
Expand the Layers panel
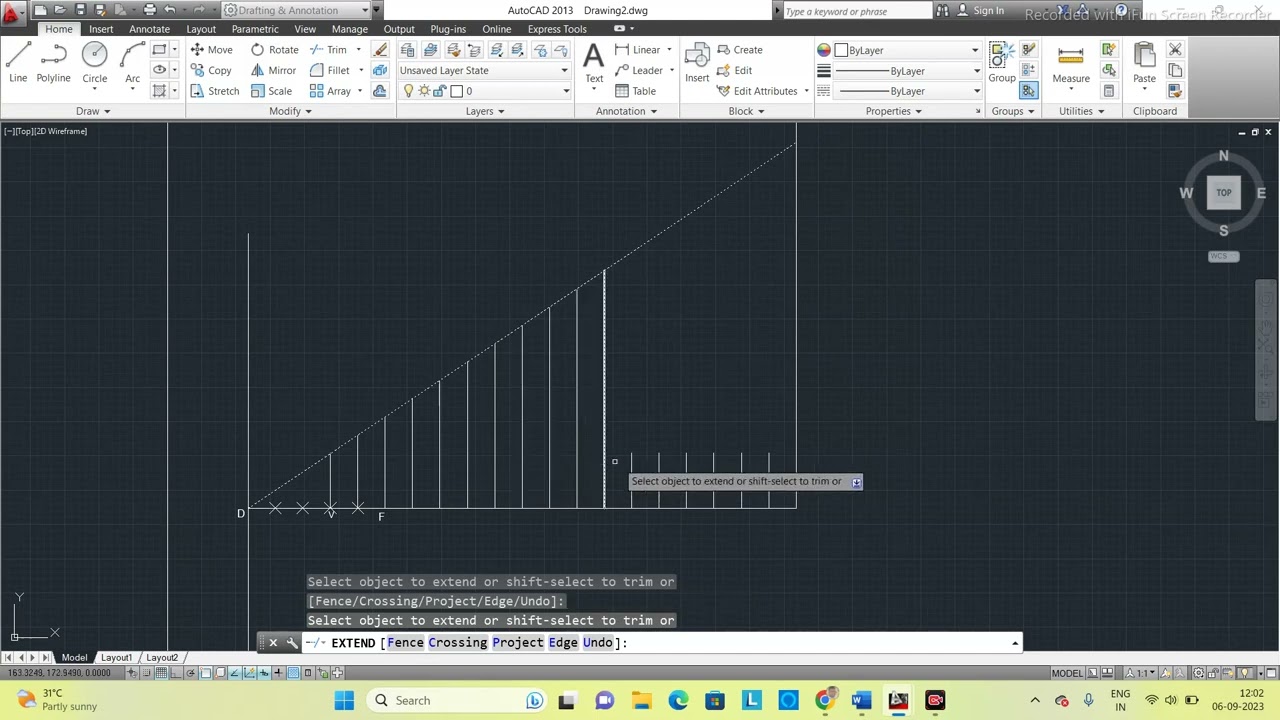click(x=485, y=111)
